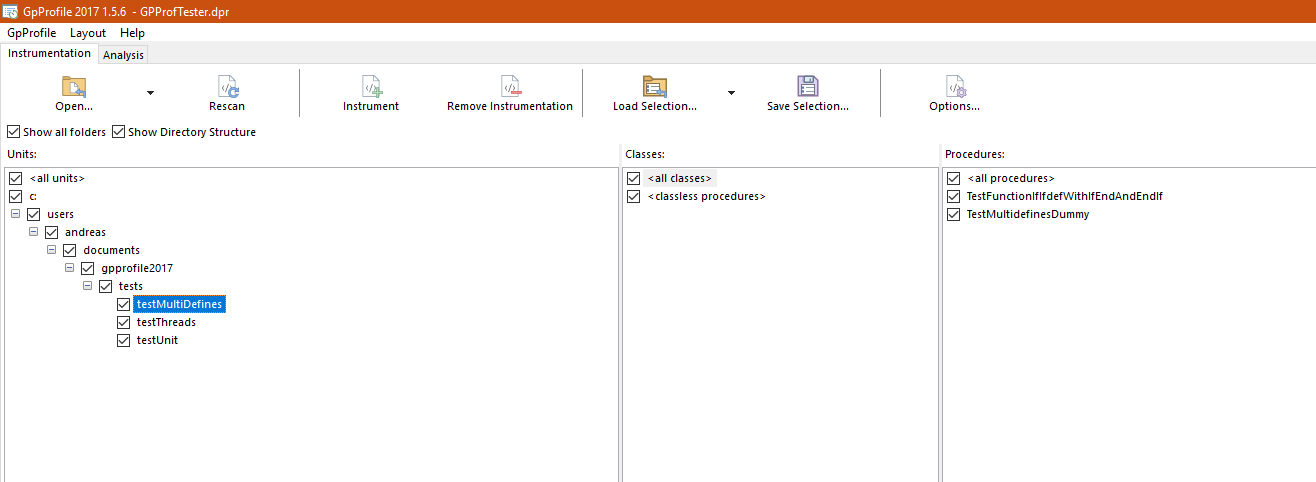Select the highlighted testMultiDefines unit
The height and width of the screenshot is (482, 1316).
click(x=179, y=304)
